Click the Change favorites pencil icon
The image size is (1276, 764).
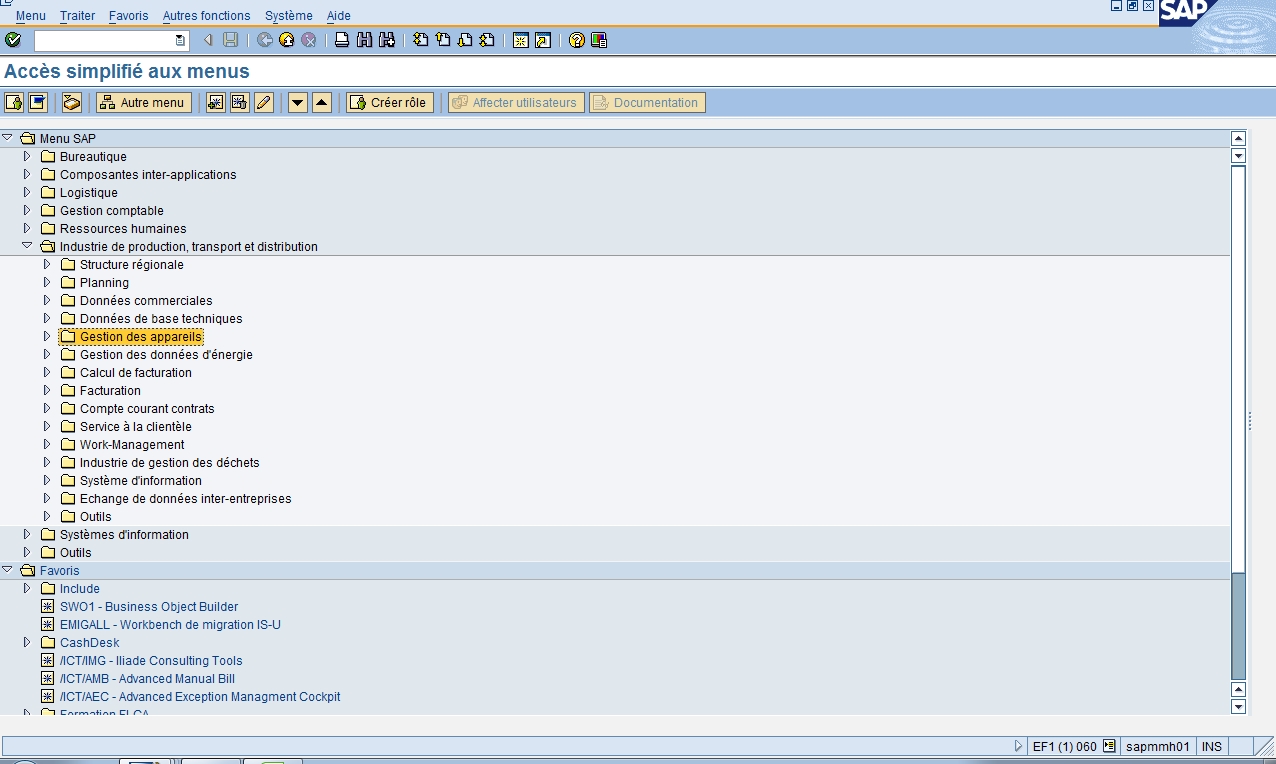click(x=264, y=102)
